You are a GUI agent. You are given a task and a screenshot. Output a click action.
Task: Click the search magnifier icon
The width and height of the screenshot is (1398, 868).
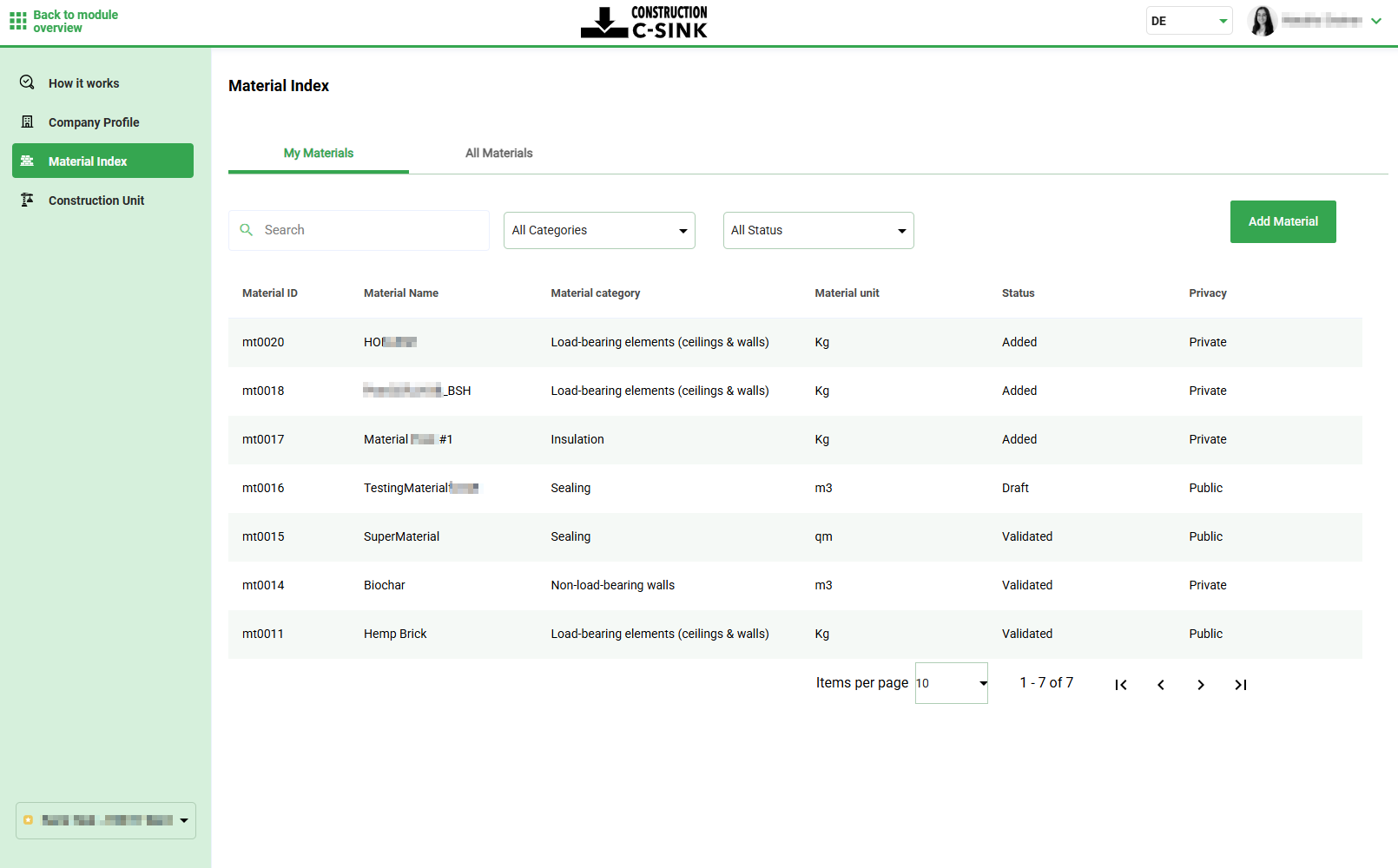tap(247, 229)
